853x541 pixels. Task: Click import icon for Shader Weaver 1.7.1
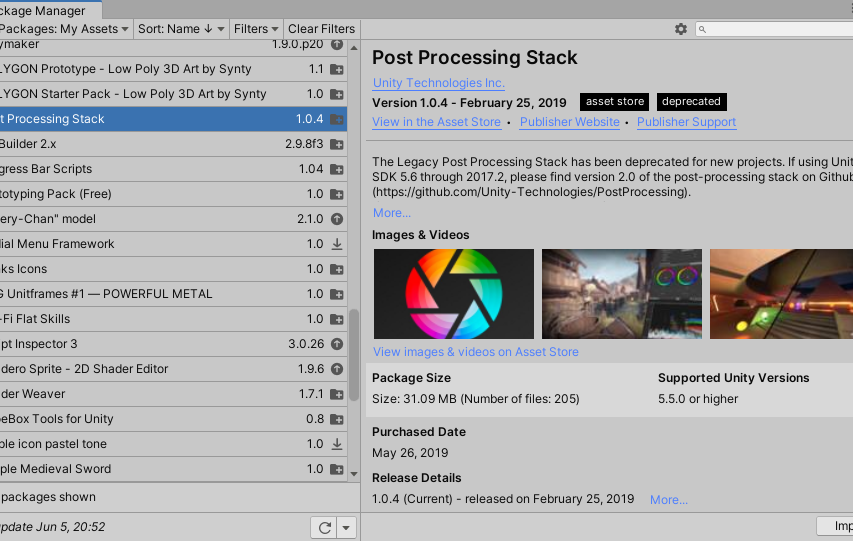(x=337, y=394)
